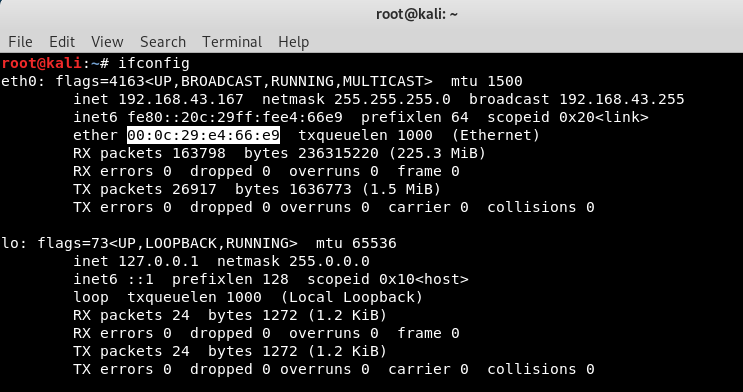This screenshot has width=743, height=392.
Task: Click the broadcast address 192.168.43.255
Action: (622, 99)
